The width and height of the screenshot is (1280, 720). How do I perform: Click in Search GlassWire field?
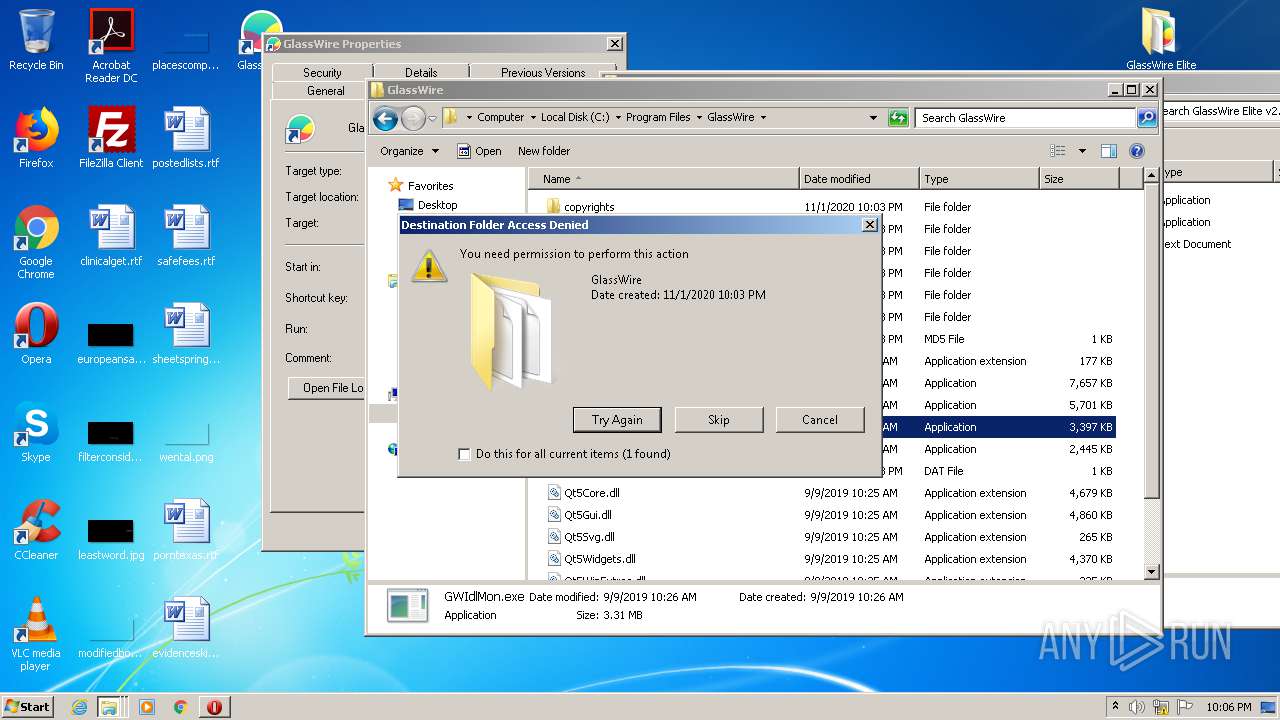click(x=1026, y=117)
